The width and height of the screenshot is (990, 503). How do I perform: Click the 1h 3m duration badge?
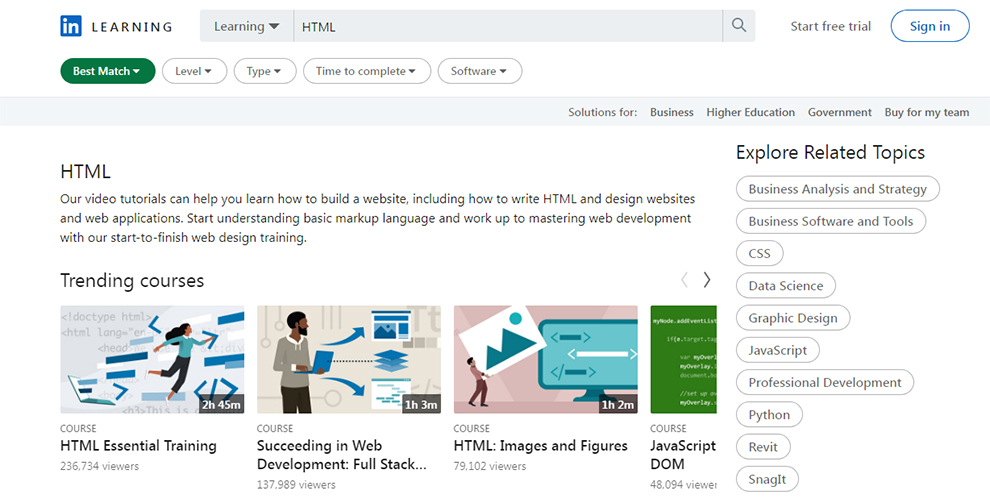point(421,405)
